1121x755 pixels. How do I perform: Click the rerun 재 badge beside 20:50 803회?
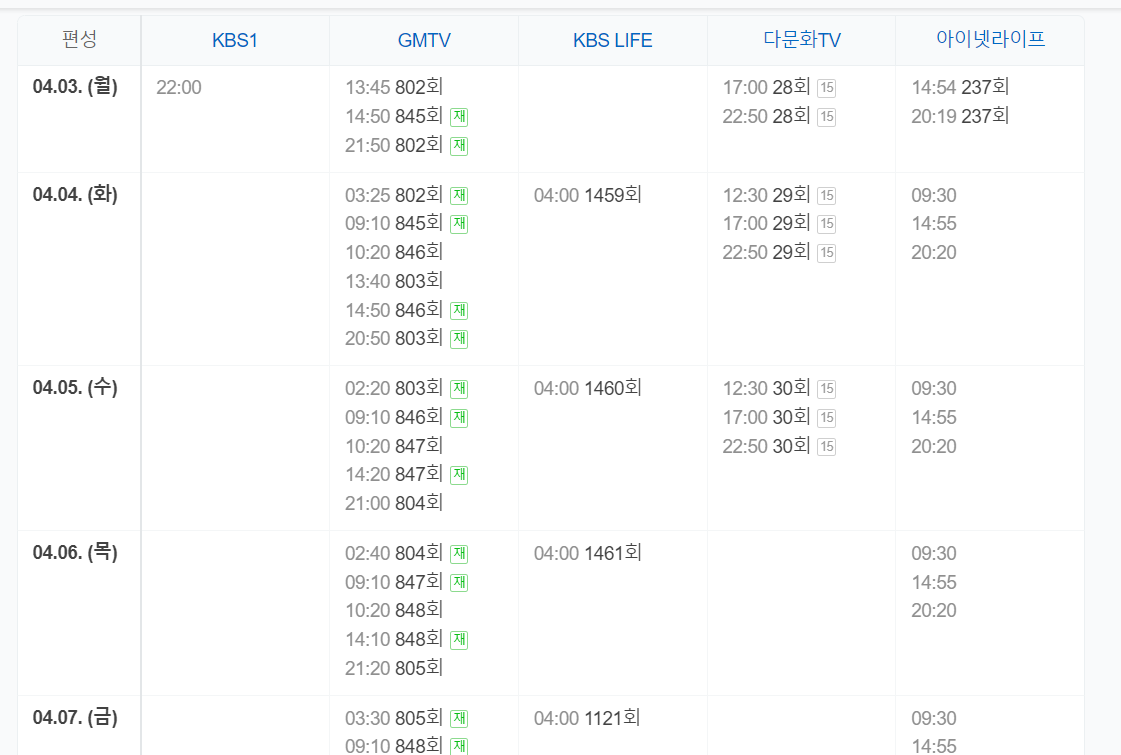pyautogui.click(x=459, y=339)
